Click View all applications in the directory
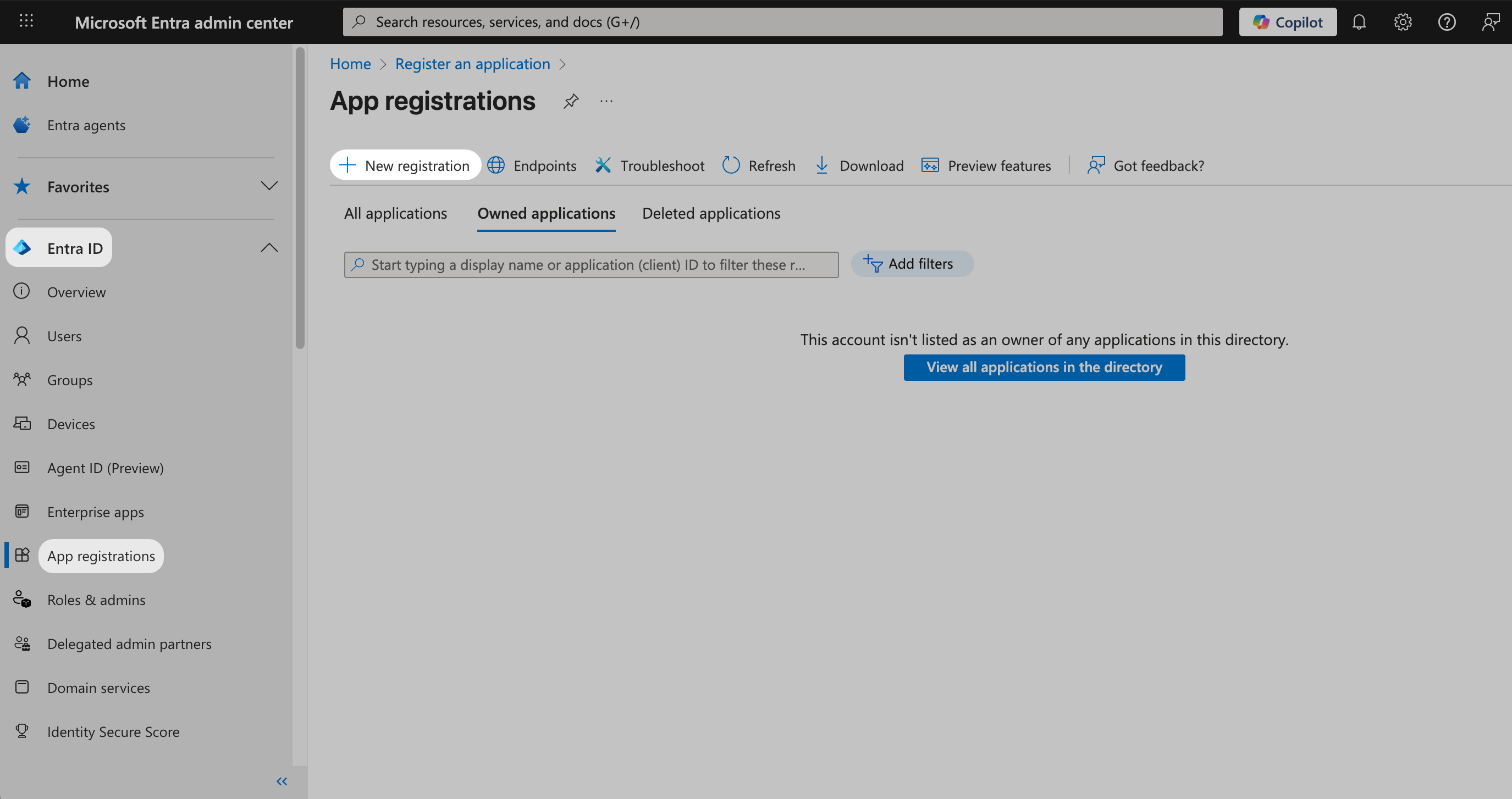This screenshot has width=1512, height=799. coord(1044,367)
